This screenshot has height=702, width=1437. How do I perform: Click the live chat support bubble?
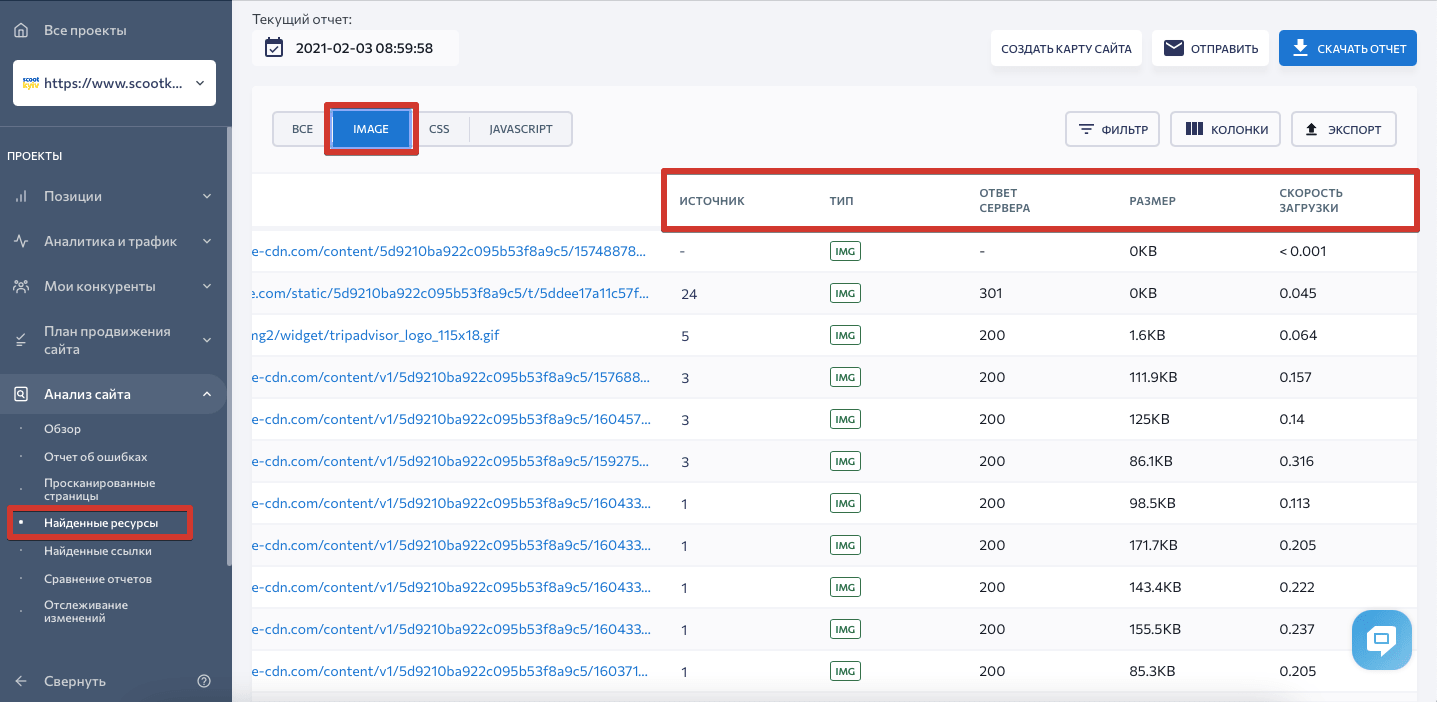(1381, 639)
